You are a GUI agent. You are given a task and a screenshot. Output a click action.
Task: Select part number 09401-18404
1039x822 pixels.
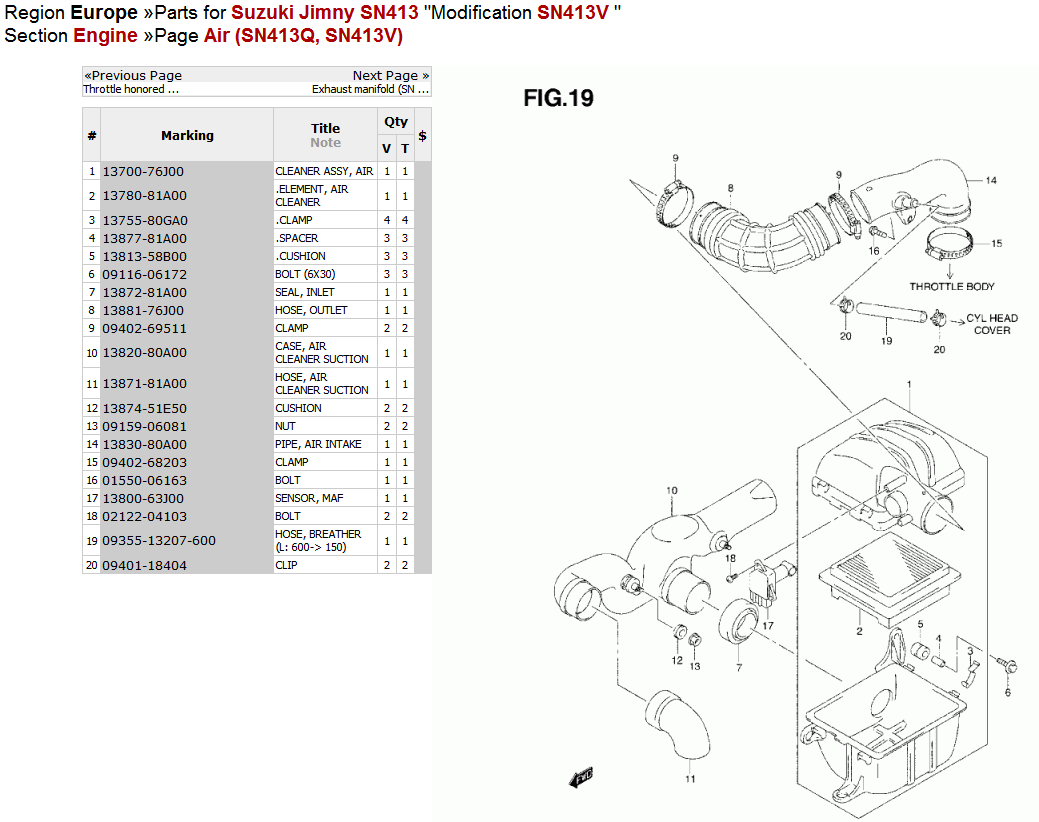(144, 565)
